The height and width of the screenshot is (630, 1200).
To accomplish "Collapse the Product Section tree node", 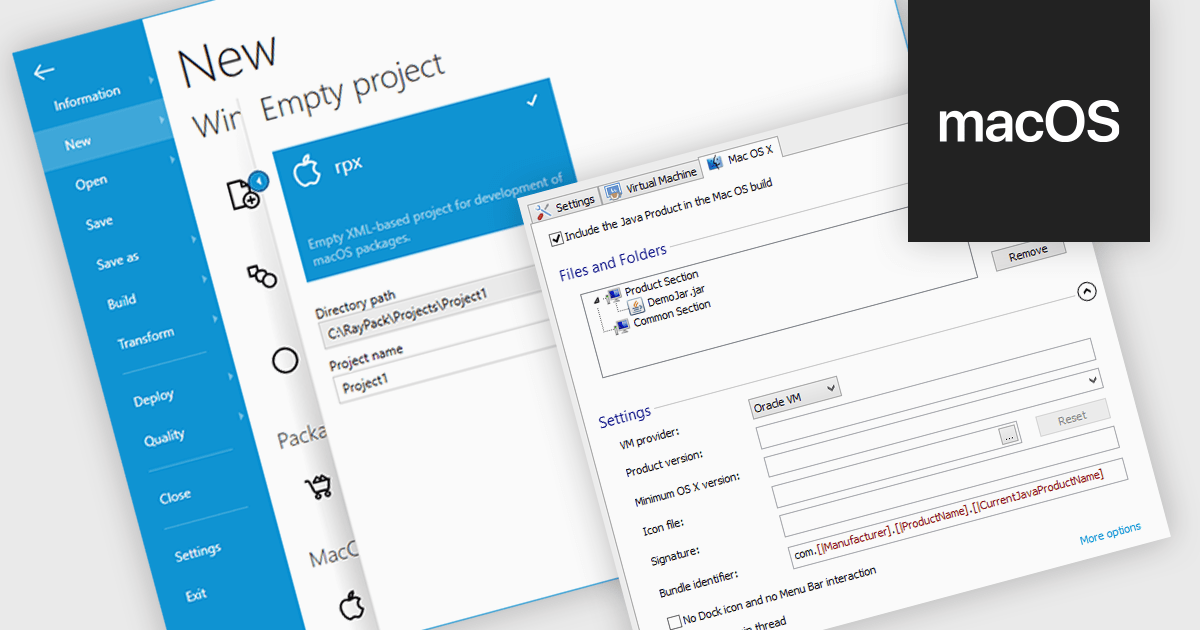I will click(x=597, y=298).
